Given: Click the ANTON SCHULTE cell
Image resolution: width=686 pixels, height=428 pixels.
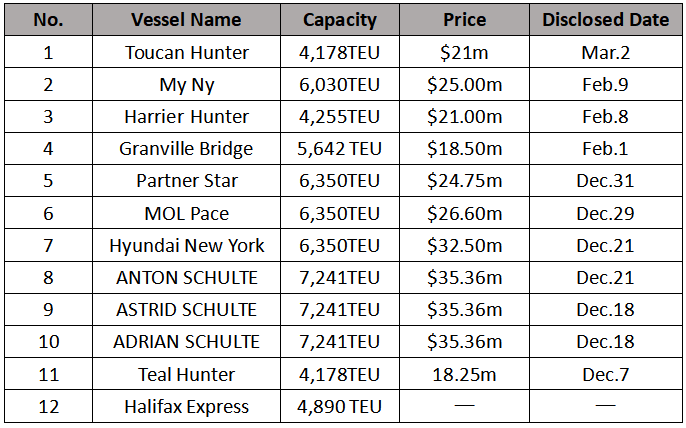Looking at the screenshot, I should (186, 278).
